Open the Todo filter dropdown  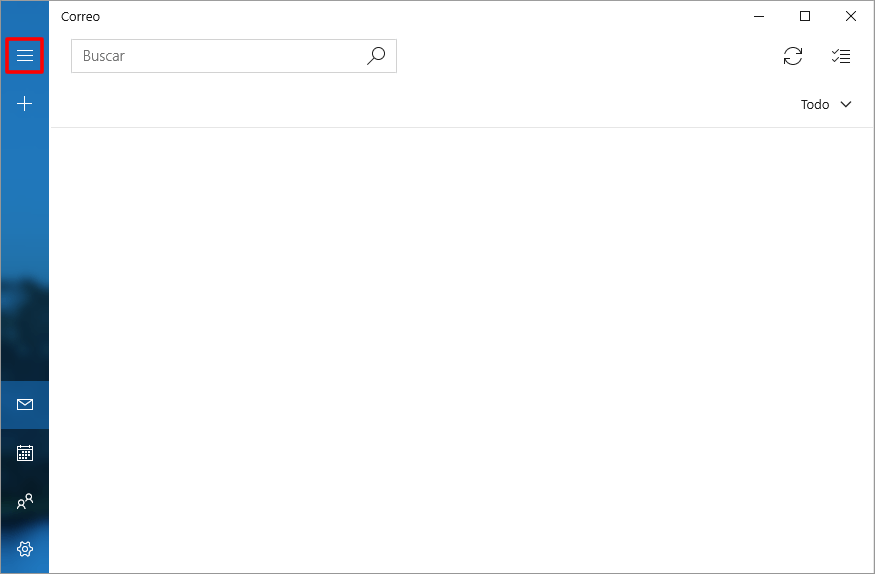(x=826, y=104)
